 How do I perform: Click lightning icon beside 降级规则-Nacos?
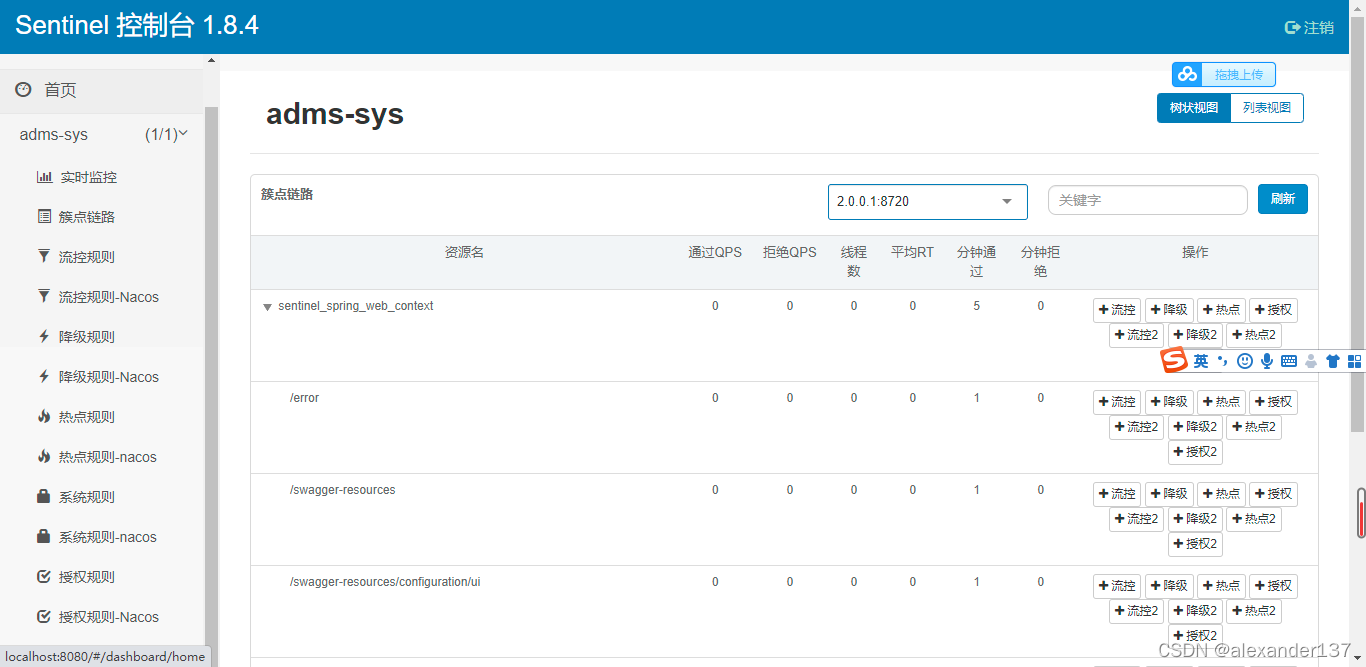tap(43, 376)
